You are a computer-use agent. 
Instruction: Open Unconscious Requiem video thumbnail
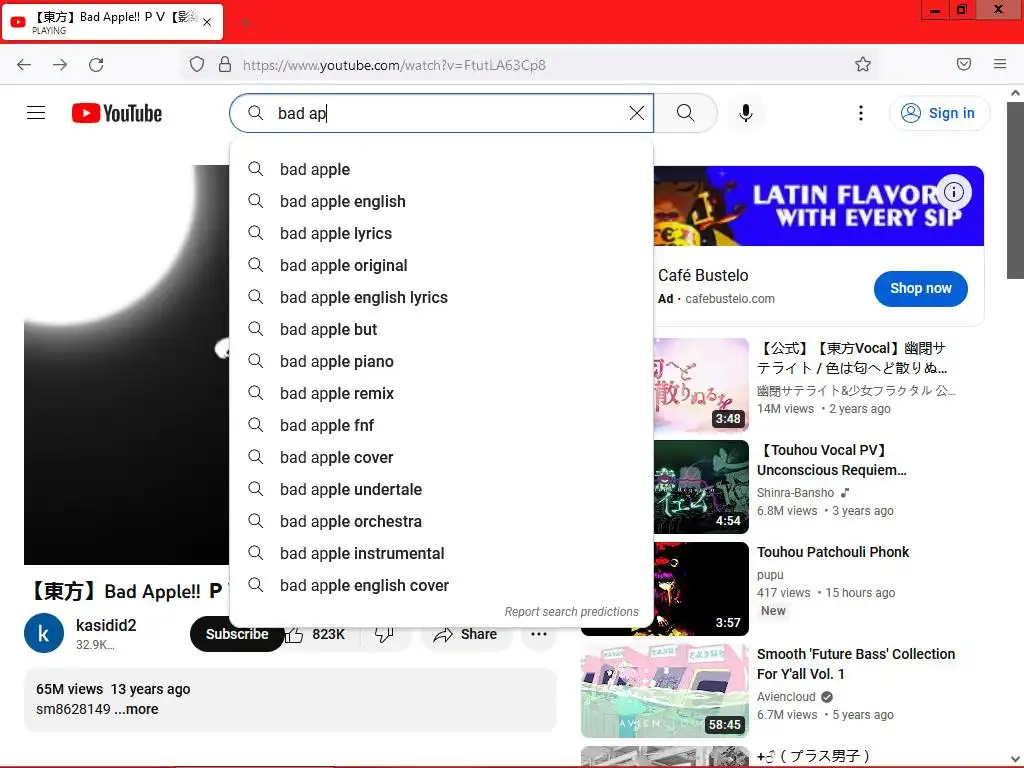(701, 487)
